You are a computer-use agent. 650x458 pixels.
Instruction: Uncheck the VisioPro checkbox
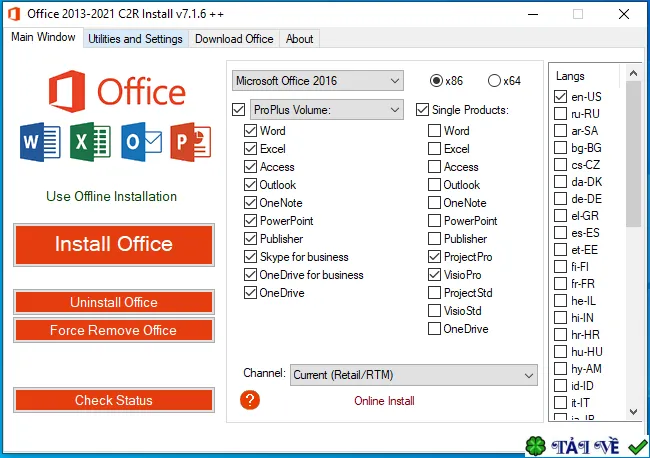(x=434, y=275)
